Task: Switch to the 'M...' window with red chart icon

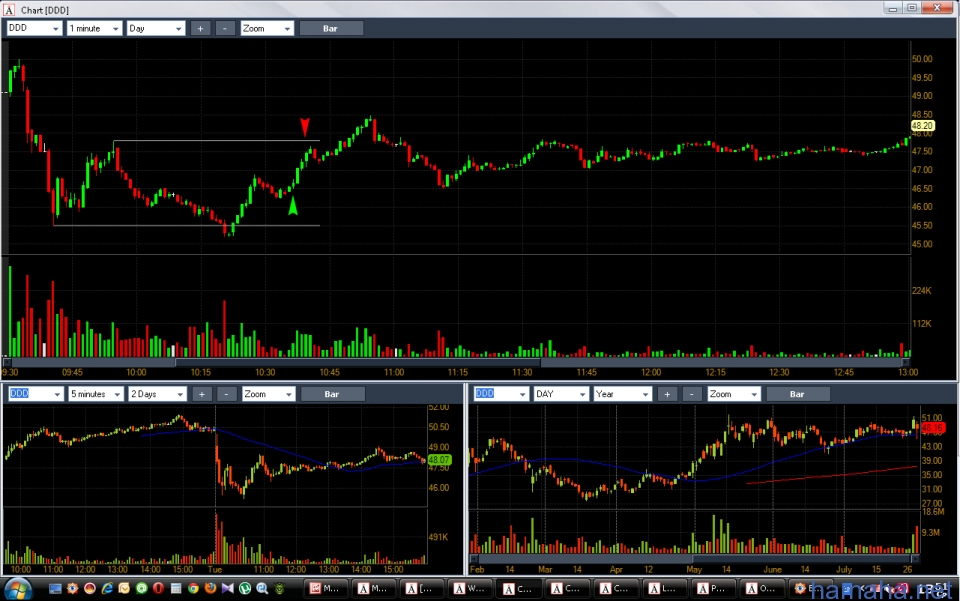Action: tap(324, 589)
